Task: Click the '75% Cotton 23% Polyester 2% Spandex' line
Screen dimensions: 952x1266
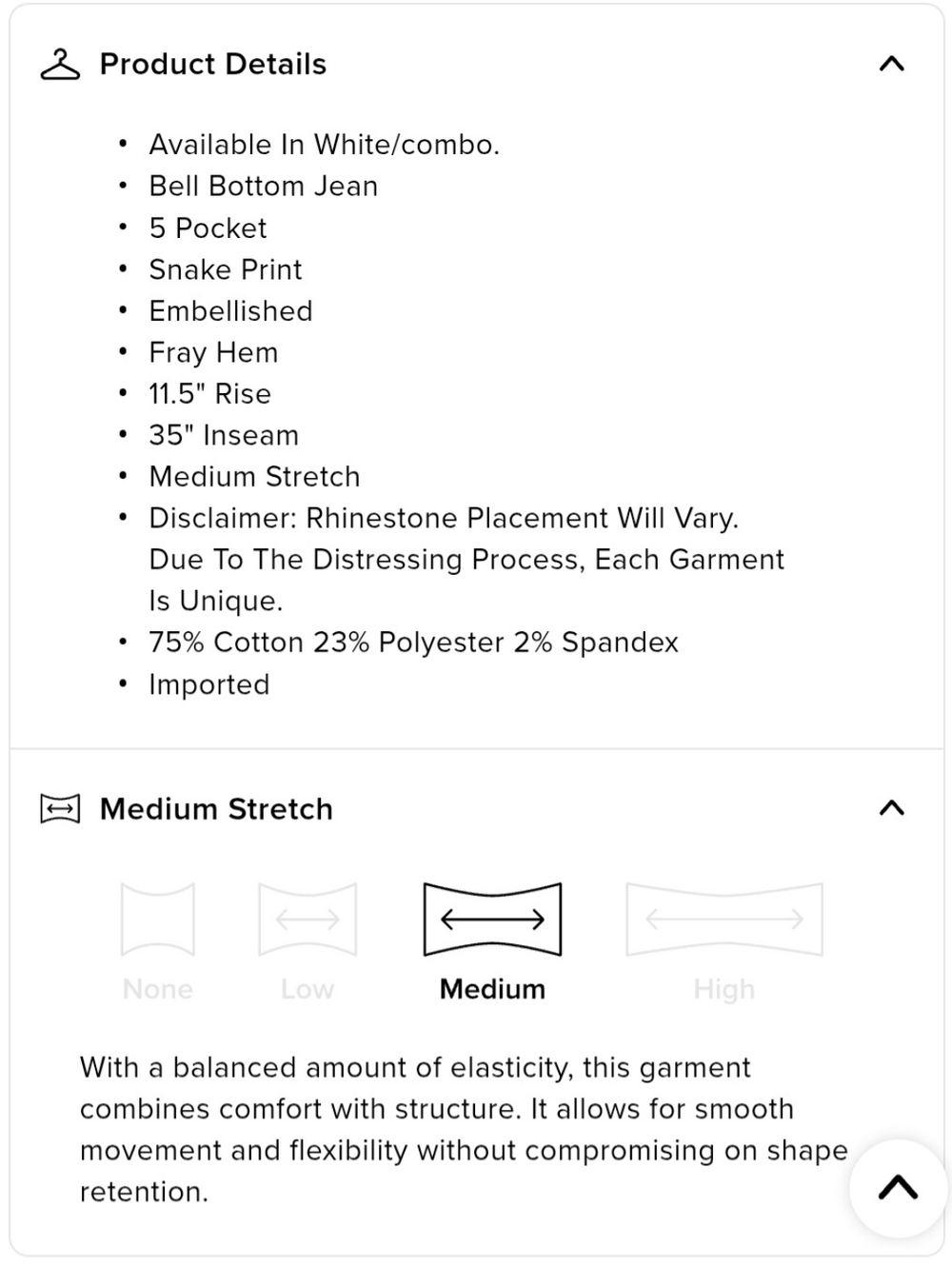Action: tap(414, 643)
